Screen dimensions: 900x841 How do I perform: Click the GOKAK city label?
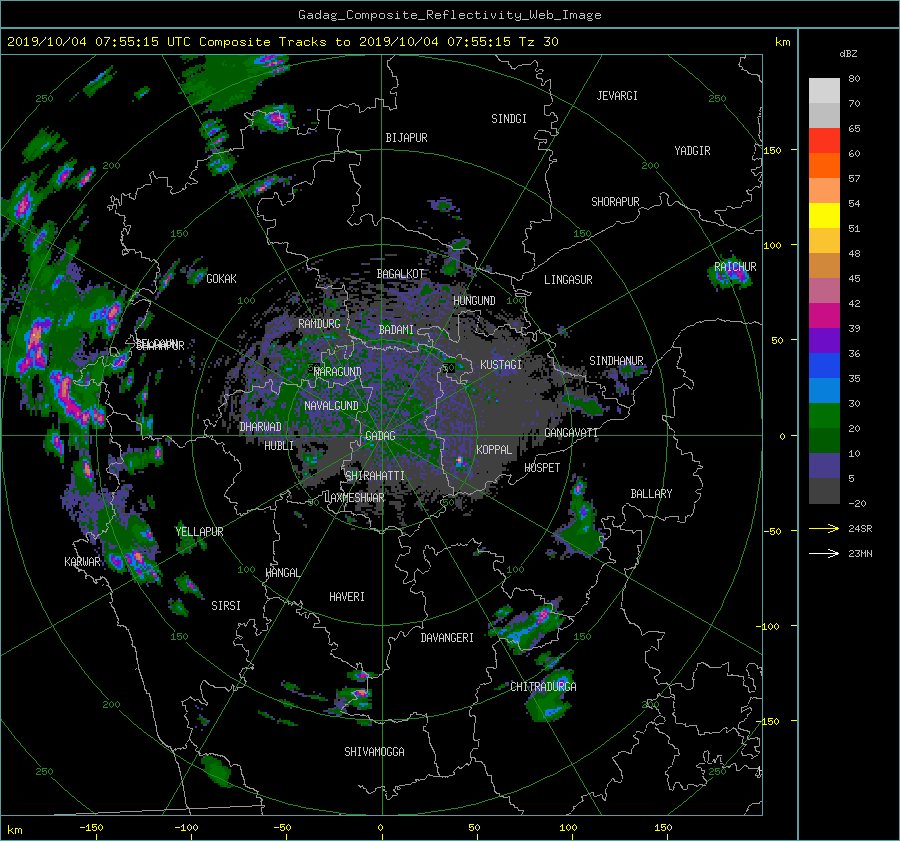221,279
